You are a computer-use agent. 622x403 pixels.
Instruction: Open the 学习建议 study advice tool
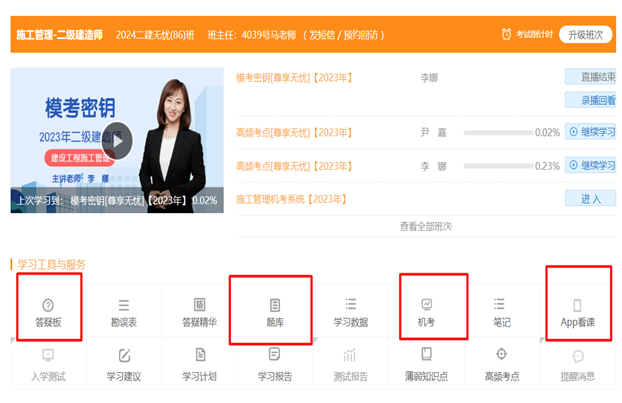(124, 365)
